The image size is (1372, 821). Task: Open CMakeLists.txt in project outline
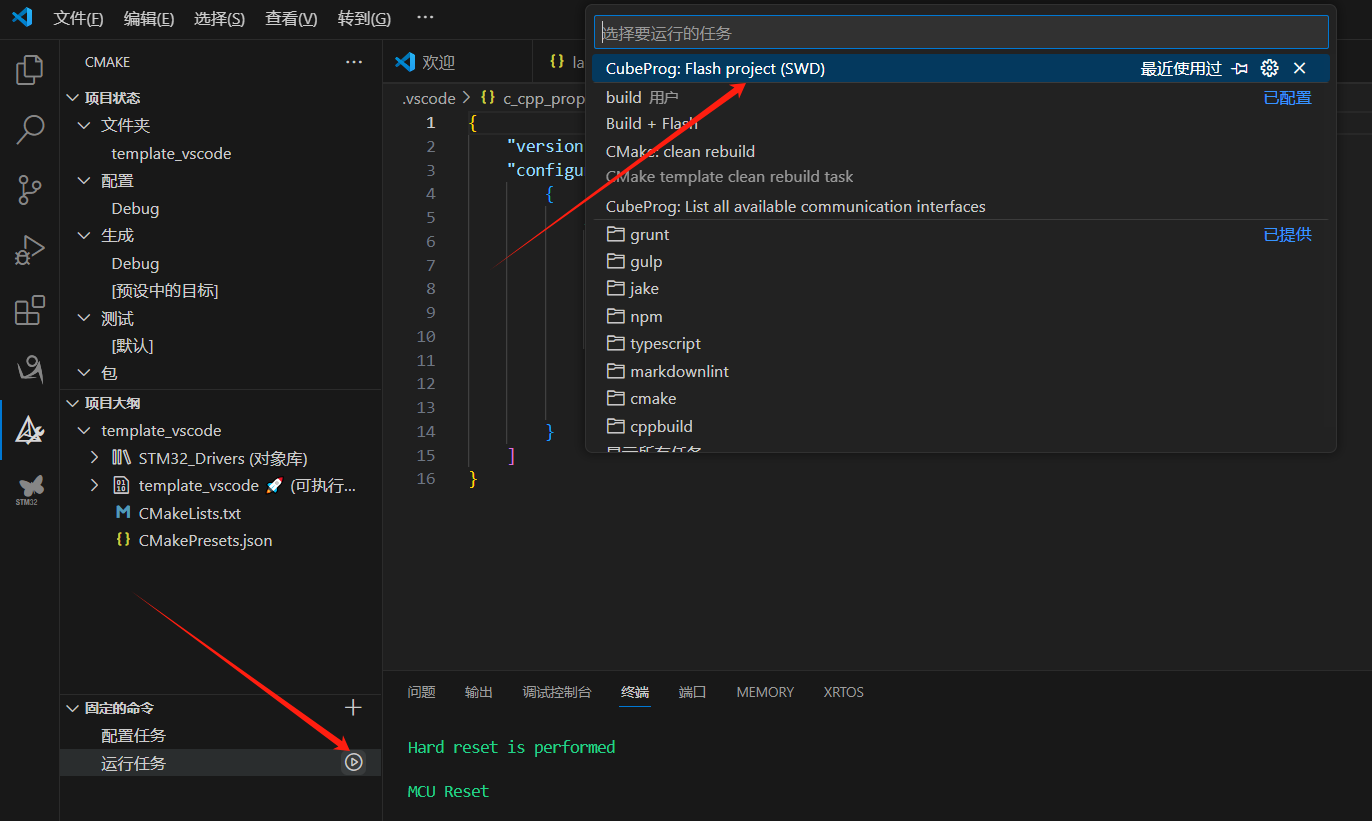pos(190,513)
